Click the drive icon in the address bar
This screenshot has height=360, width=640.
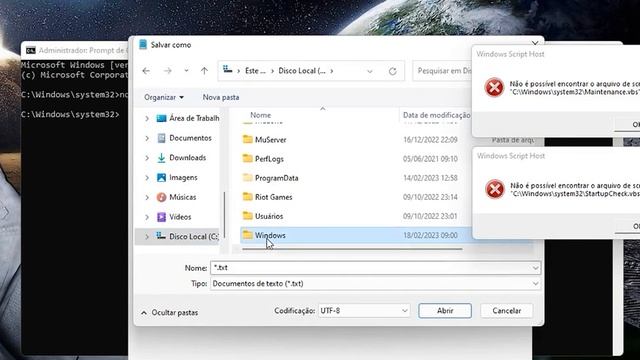click(227, 70)
